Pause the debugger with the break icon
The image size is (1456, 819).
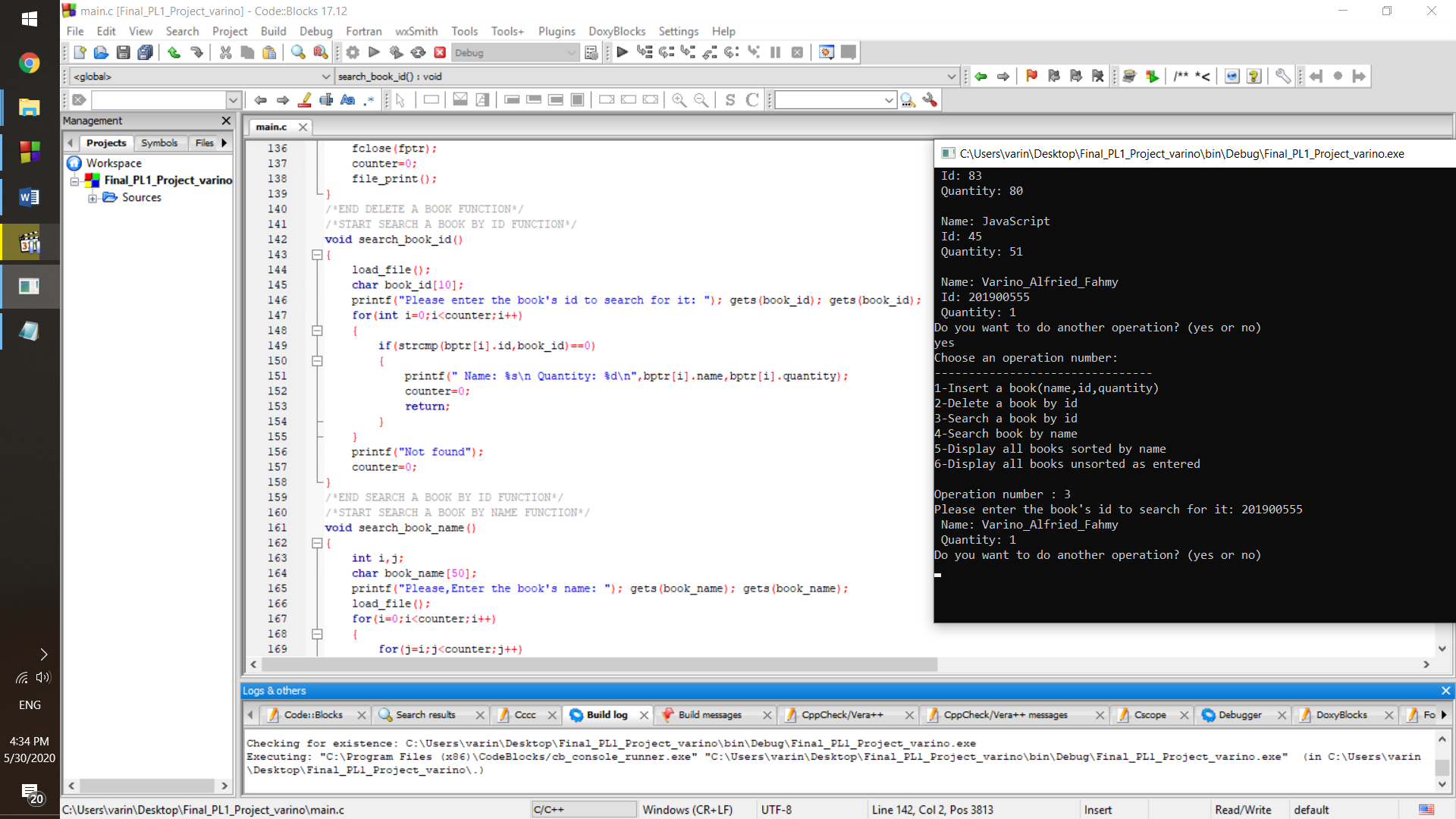coord(775,52)
